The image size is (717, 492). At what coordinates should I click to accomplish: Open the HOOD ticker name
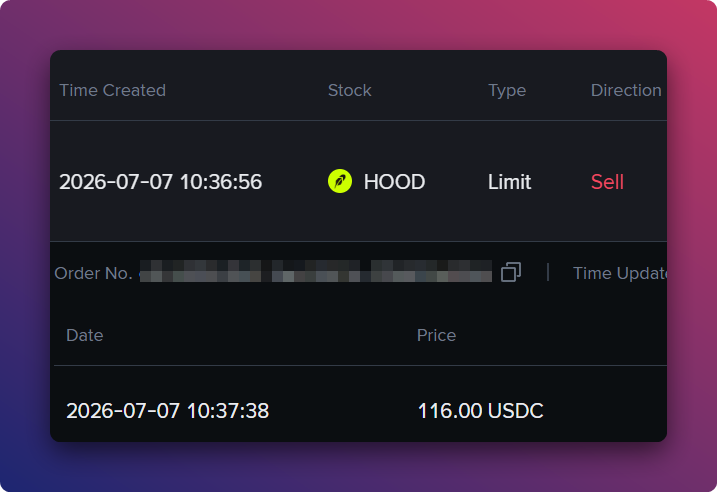[394, 182]
